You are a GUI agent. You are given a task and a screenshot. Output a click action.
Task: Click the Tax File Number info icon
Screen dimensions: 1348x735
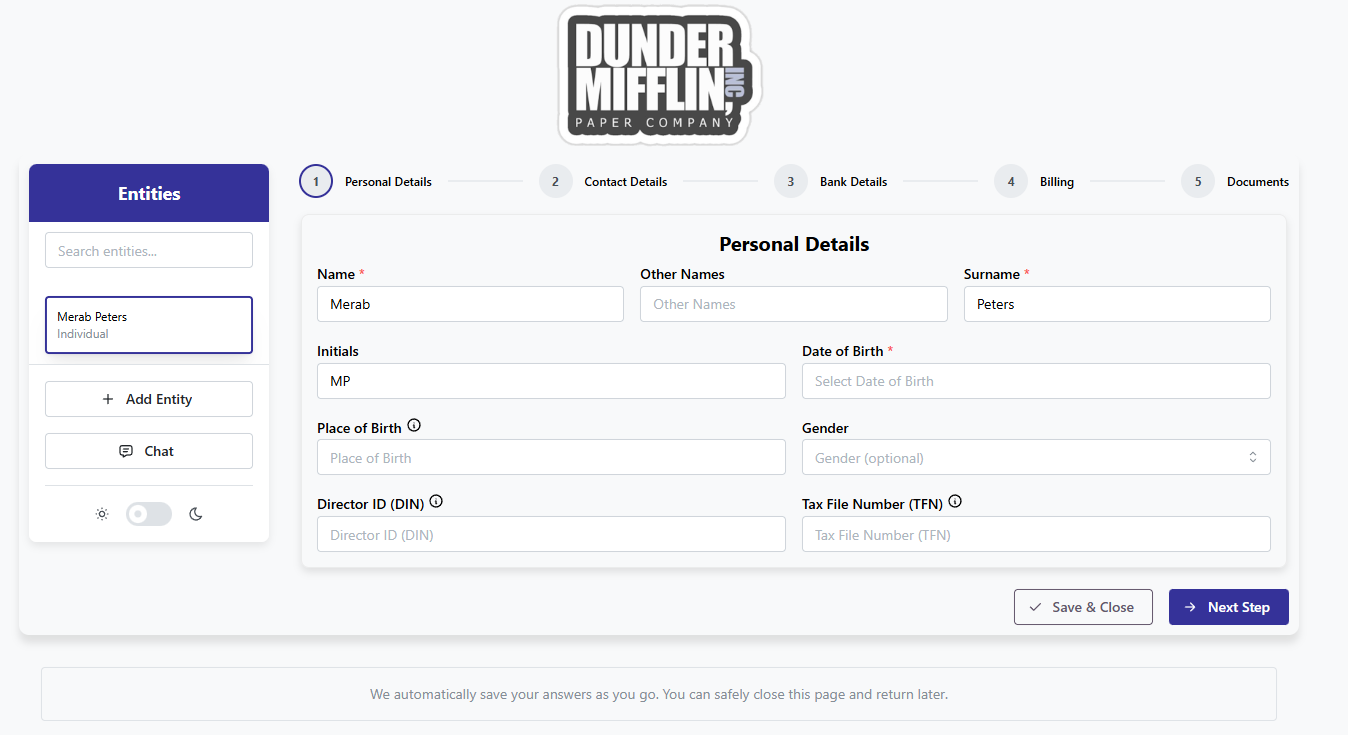point(955,502)
